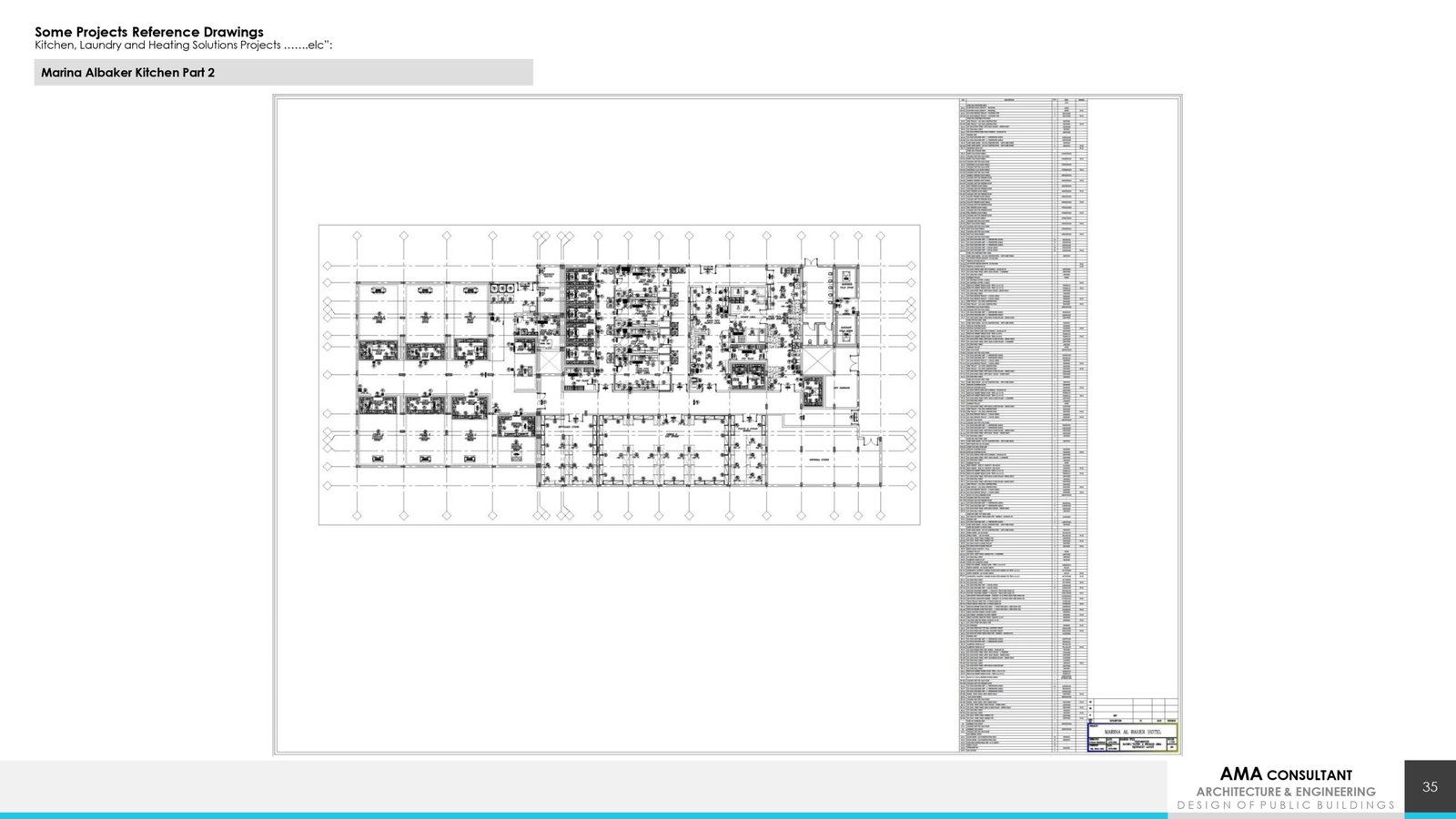
Task: Select the 'Kitchen, Laundry and Heating Solutions' subtitle
Action: pos(183,45)
